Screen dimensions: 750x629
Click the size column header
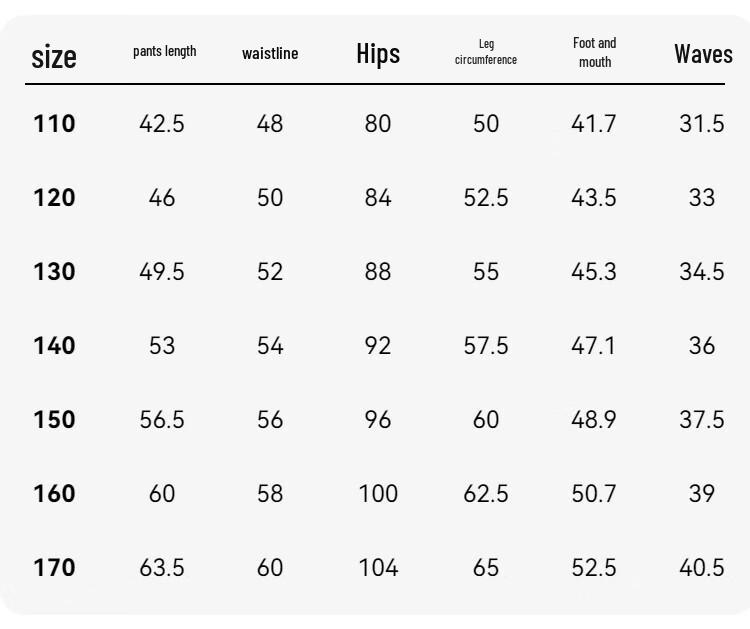click(54, 57)
